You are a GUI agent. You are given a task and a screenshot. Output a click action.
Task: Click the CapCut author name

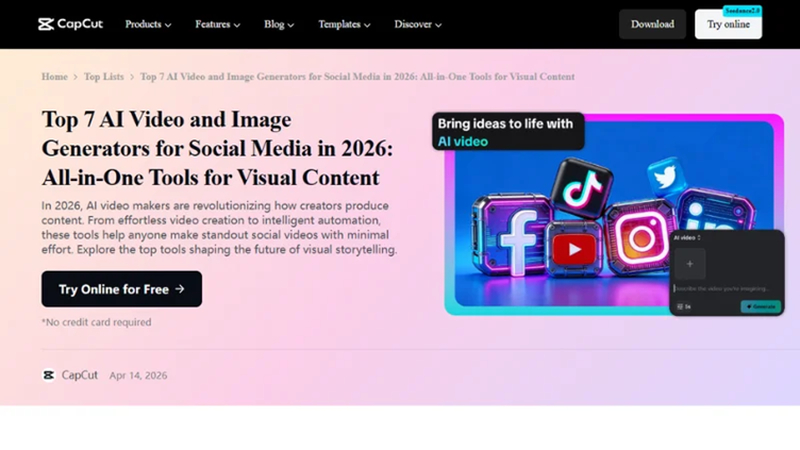tap(80, 375)
